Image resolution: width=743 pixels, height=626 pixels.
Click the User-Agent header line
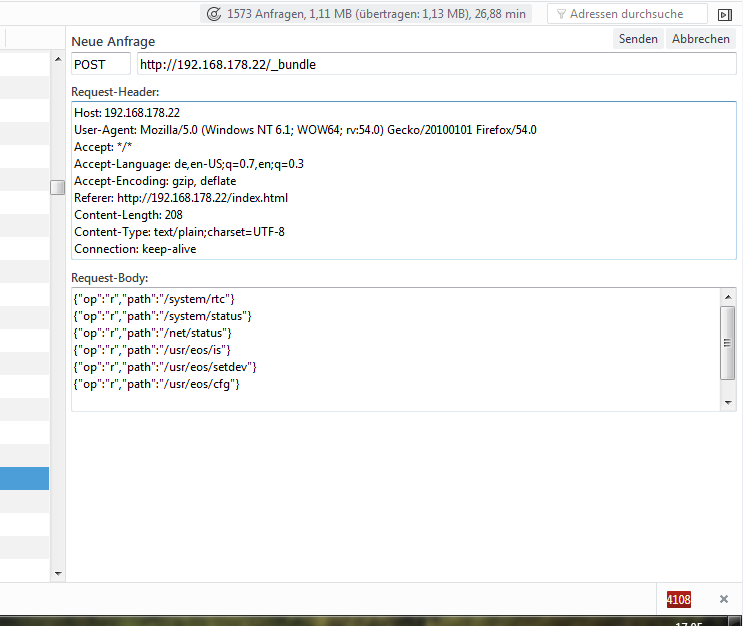(x=305, y=130)
